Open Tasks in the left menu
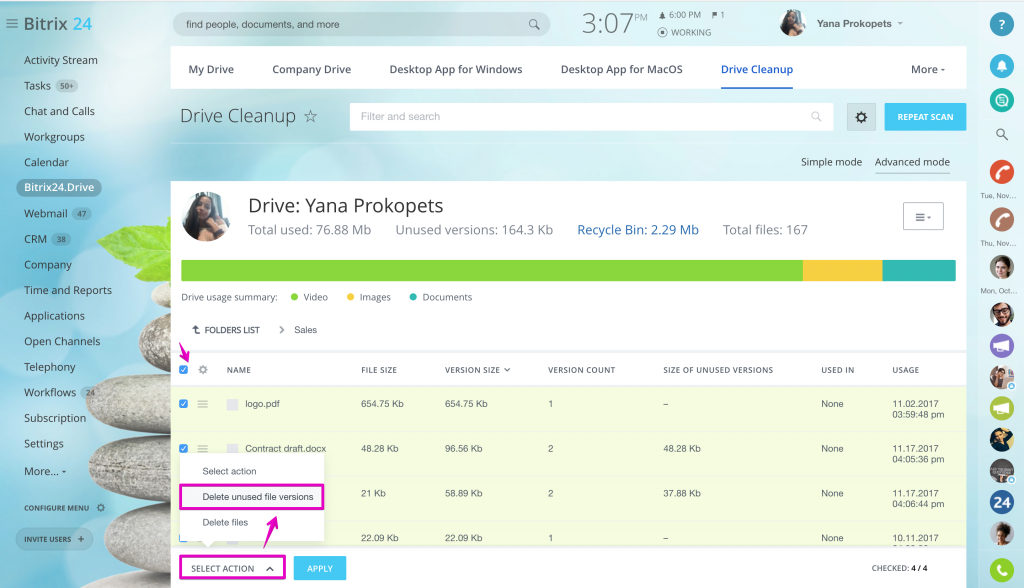This screenshot has width=1024, height=588. 37,86
